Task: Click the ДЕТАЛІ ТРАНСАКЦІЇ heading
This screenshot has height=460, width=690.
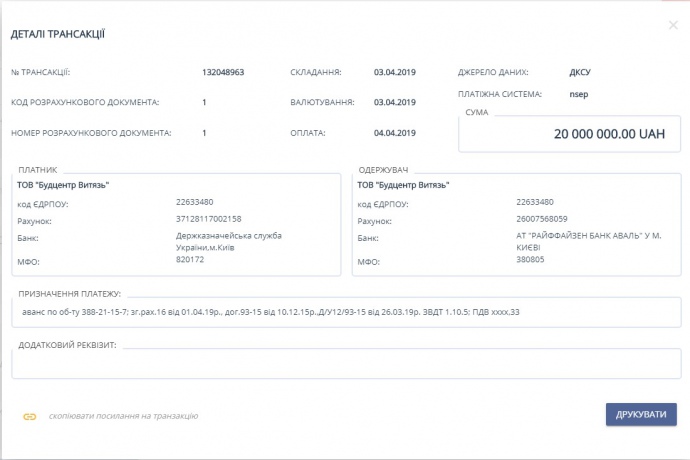Action: tap(58, 35)
